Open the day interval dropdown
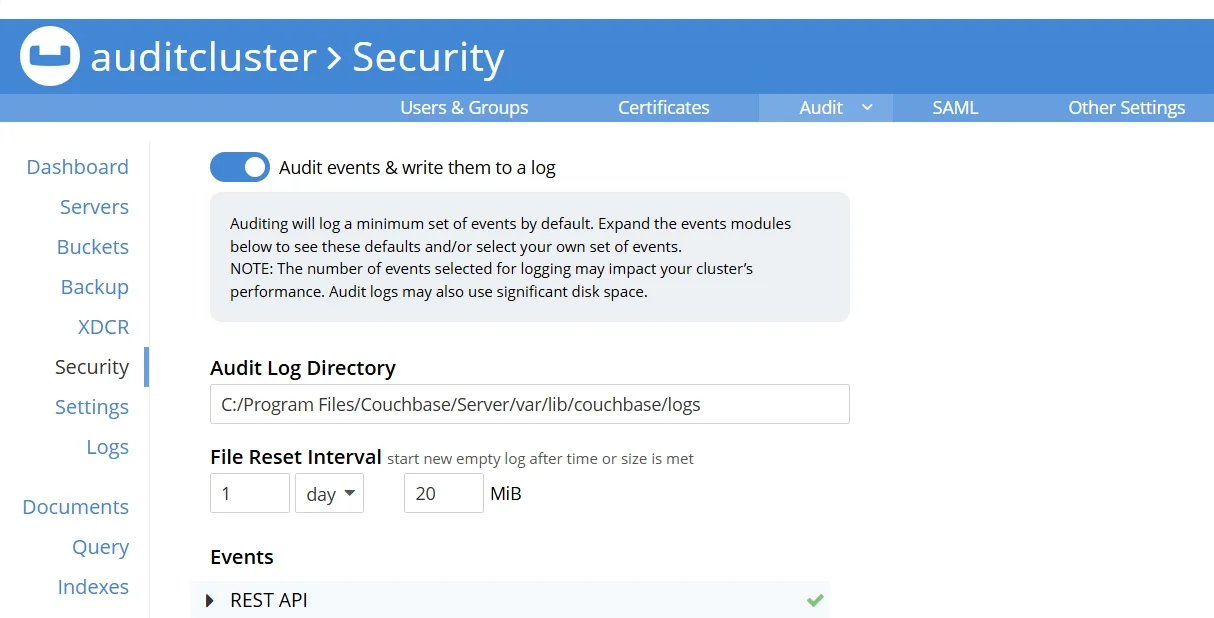 pyautogui.click(x=329, y=493)
